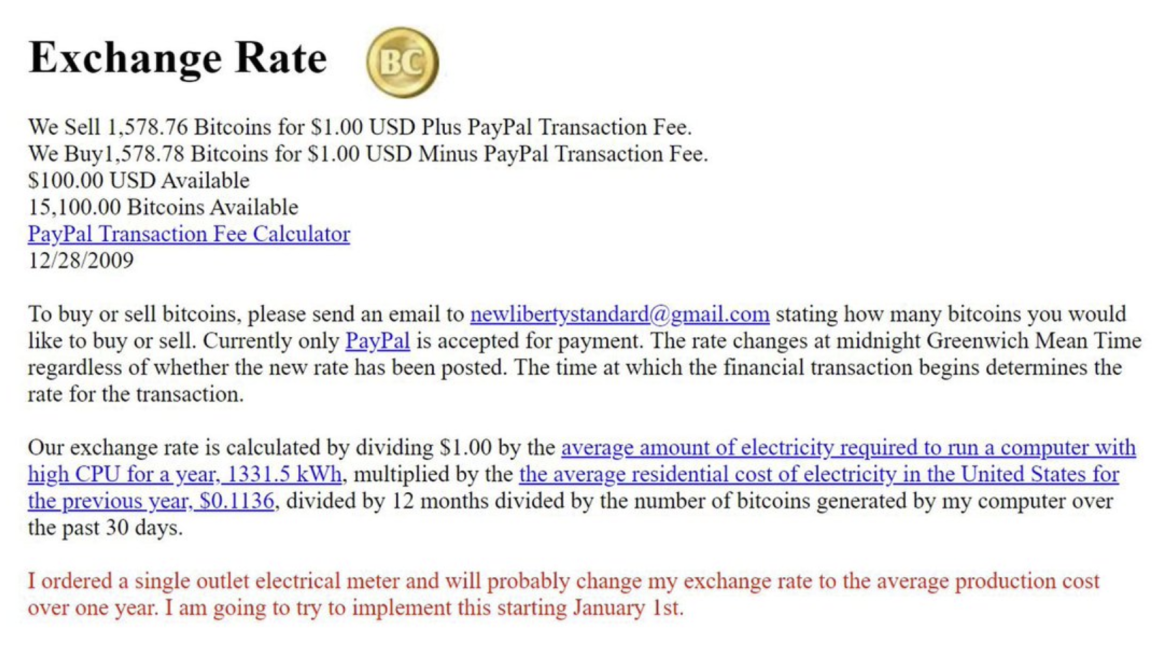Image resolution: width=1153 pixels, height=650 pixels.
Task: Click the 'We Buy1,578.78 Bitcoins' line
Action: click(x=367, y=155)
